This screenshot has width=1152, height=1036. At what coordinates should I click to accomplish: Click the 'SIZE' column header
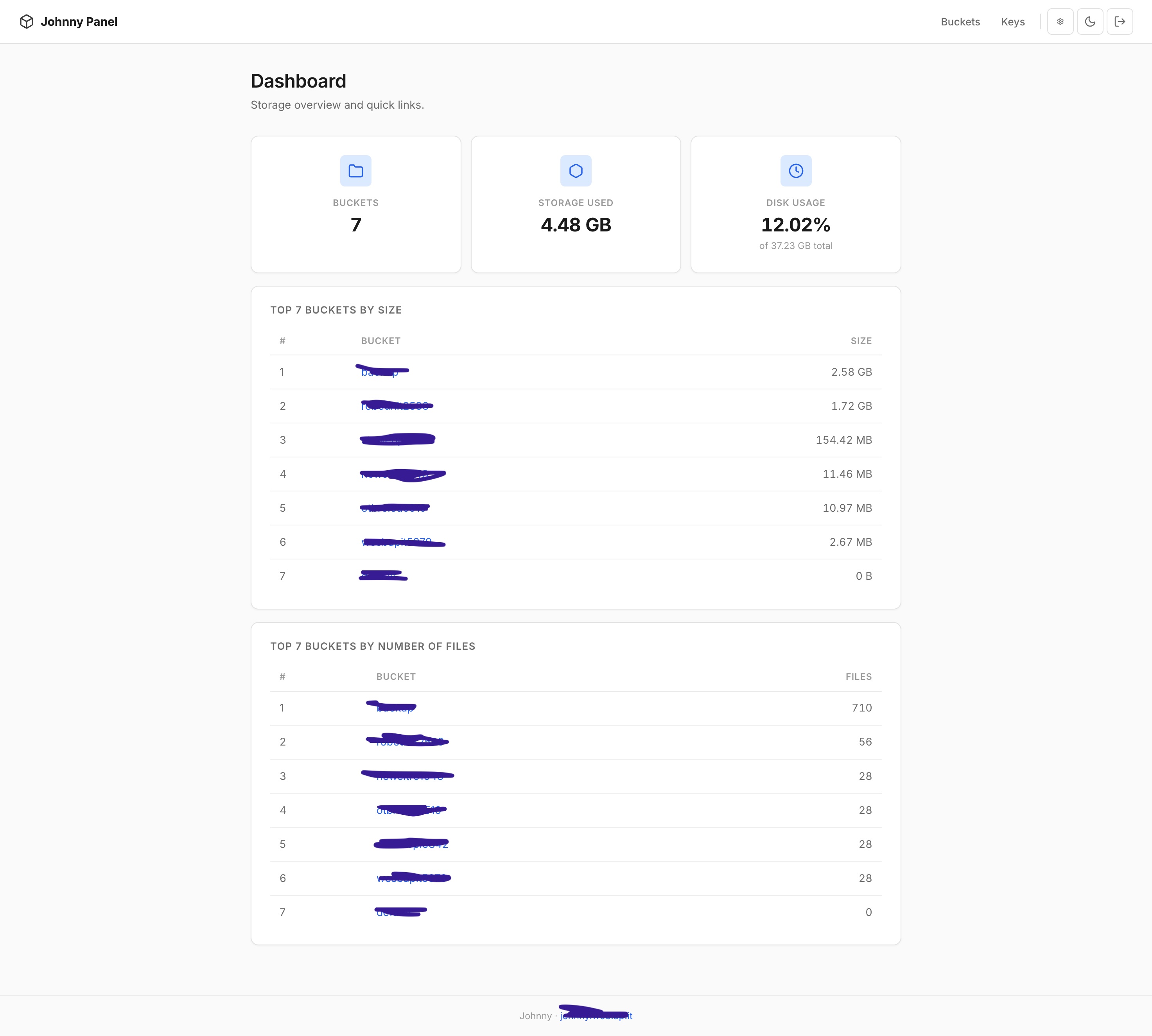[861, 341]
